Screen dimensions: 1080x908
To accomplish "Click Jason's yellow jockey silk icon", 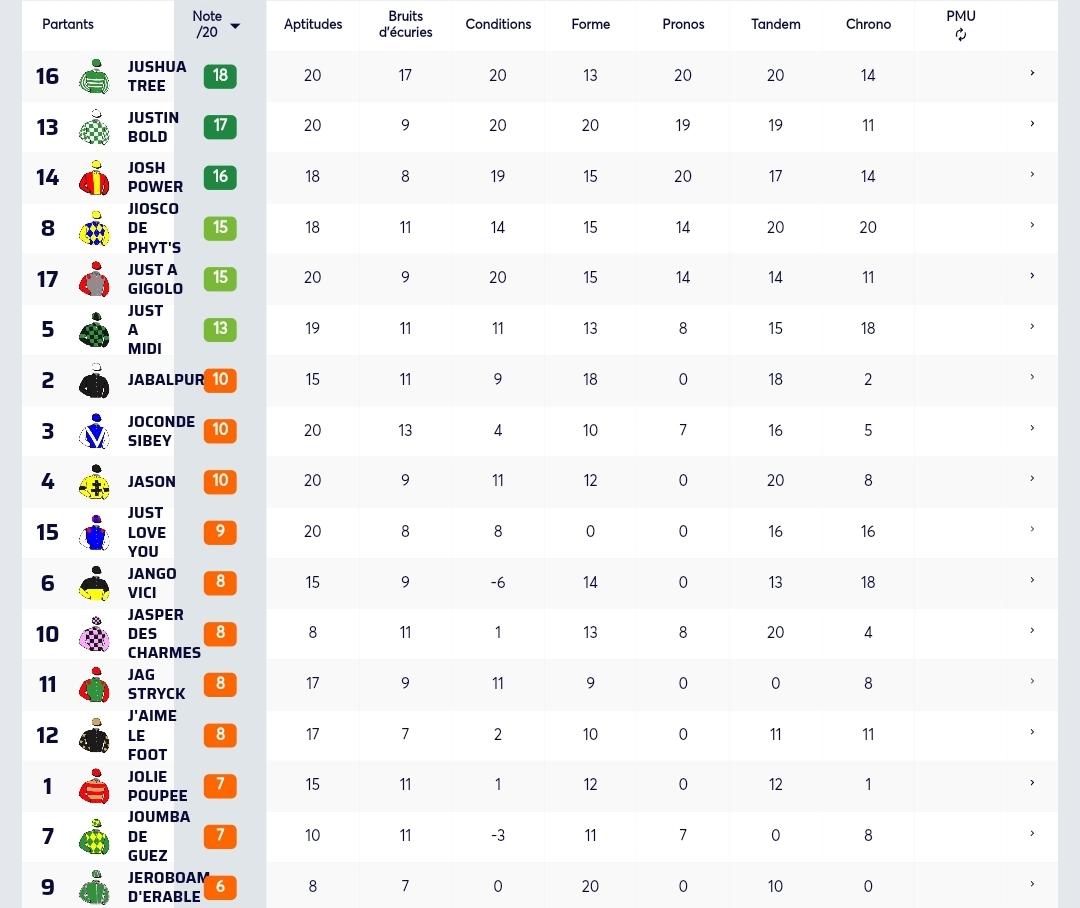I will tap(94, 482).
